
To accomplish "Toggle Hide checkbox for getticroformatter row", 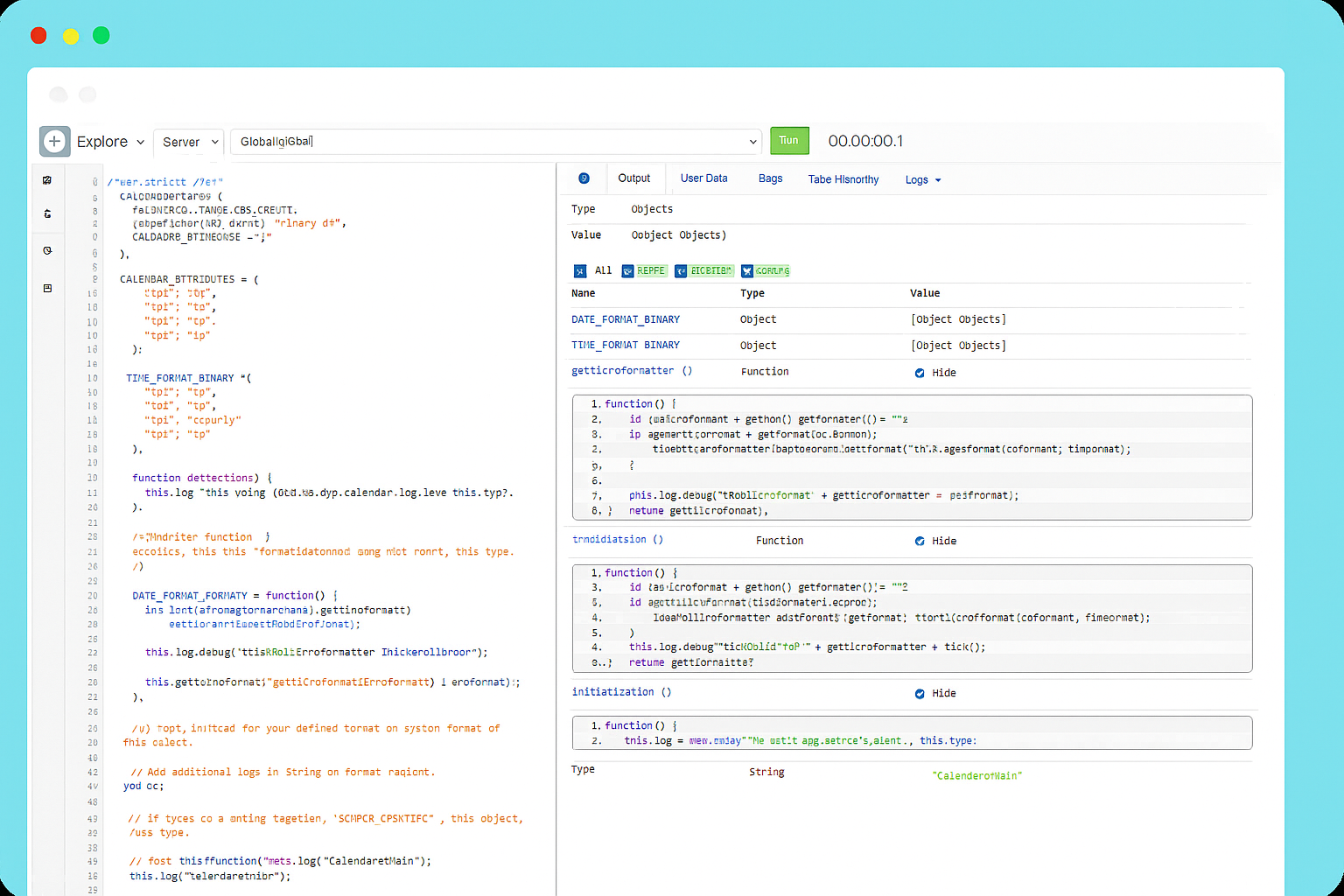I will (x=920, y=373).
